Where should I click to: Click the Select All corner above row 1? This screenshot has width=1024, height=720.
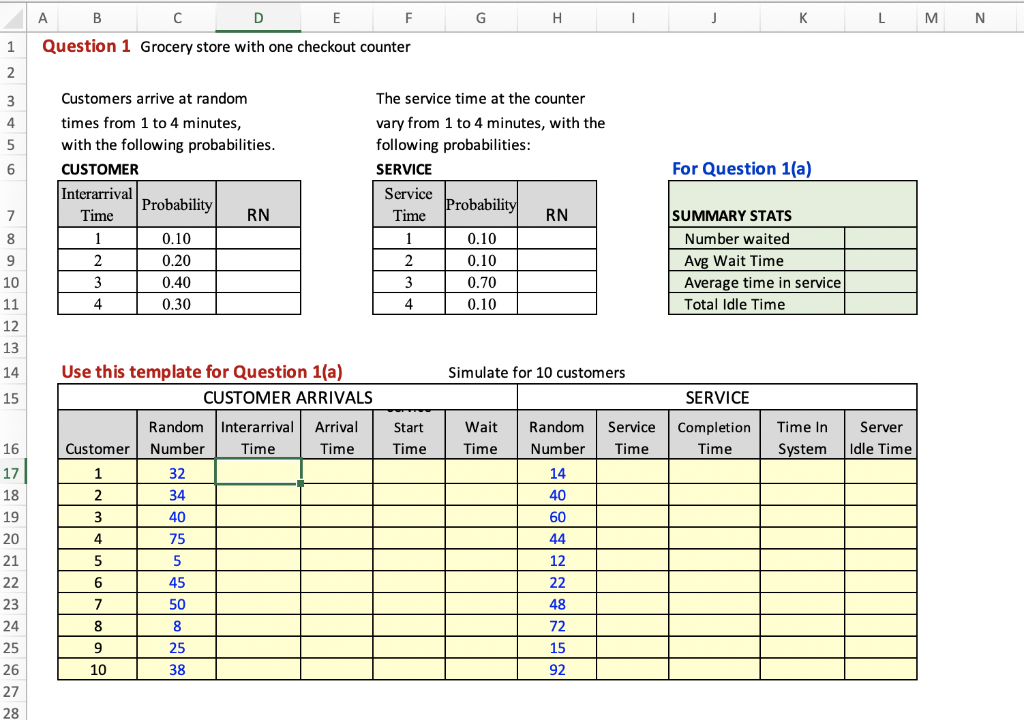[12, 17]
